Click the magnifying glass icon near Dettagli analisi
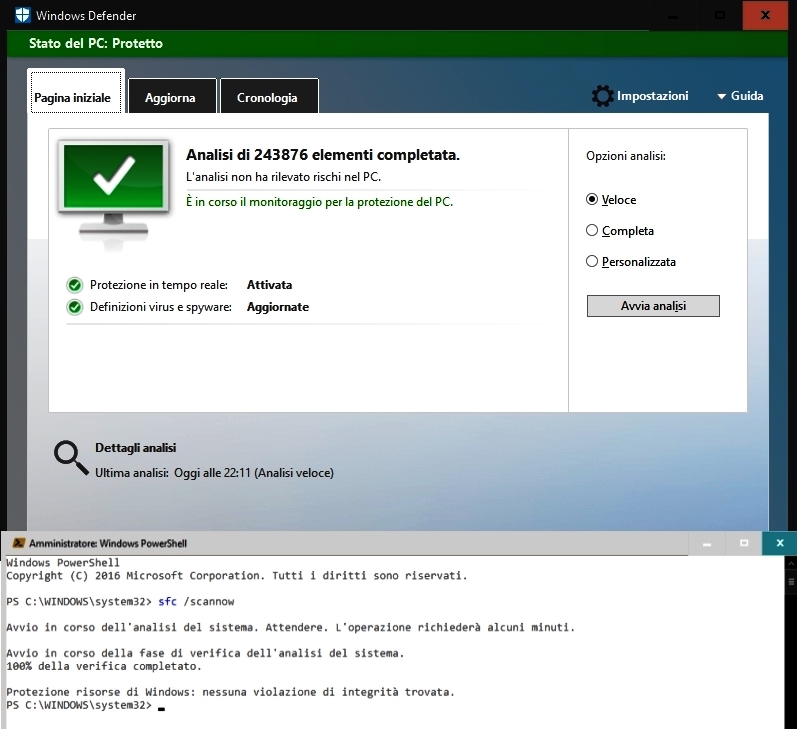The image size is (797, 729). (71, 458)
